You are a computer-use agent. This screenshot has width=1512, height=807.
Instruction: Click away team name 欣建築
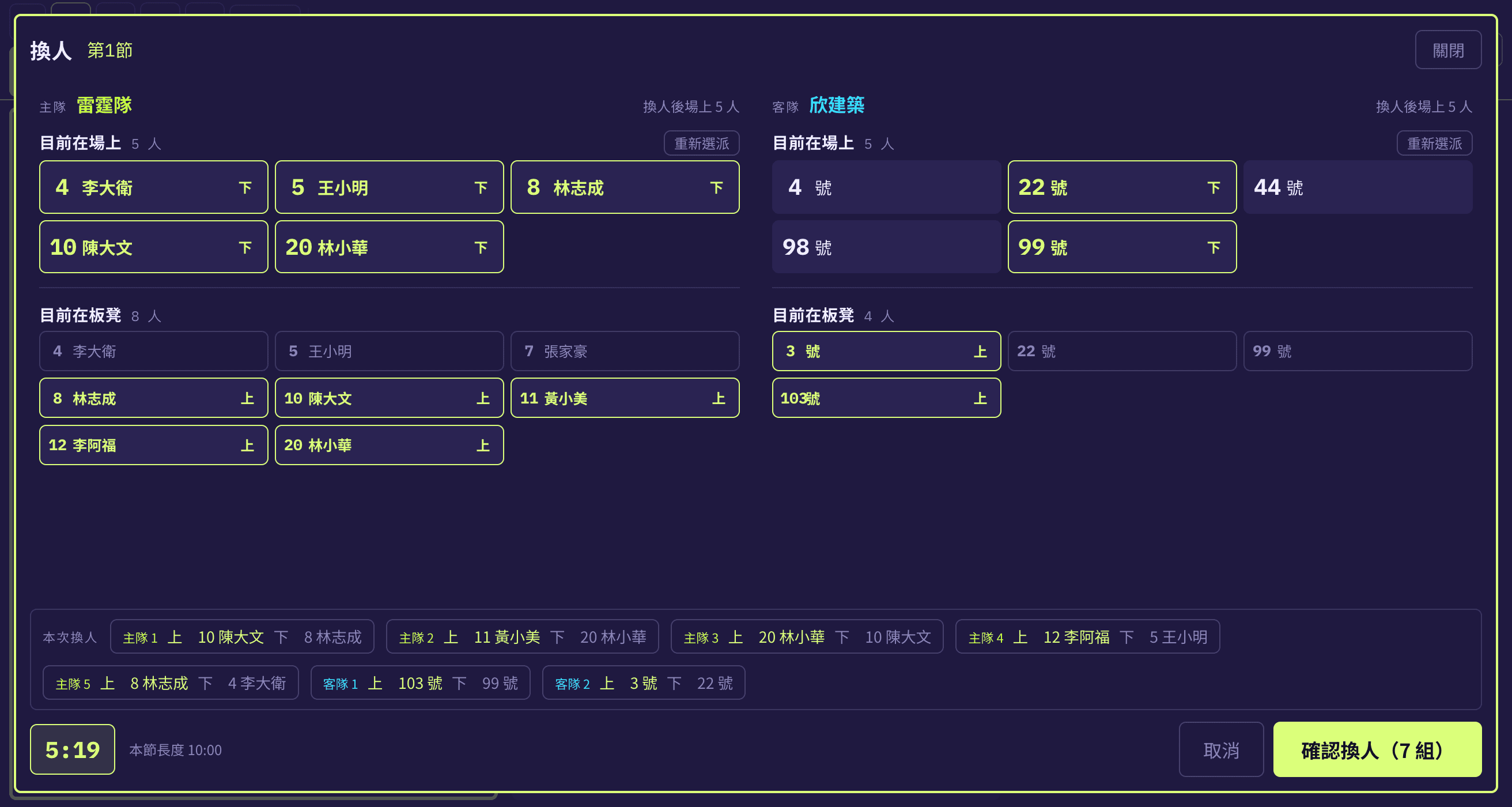[x=837, y=105]
